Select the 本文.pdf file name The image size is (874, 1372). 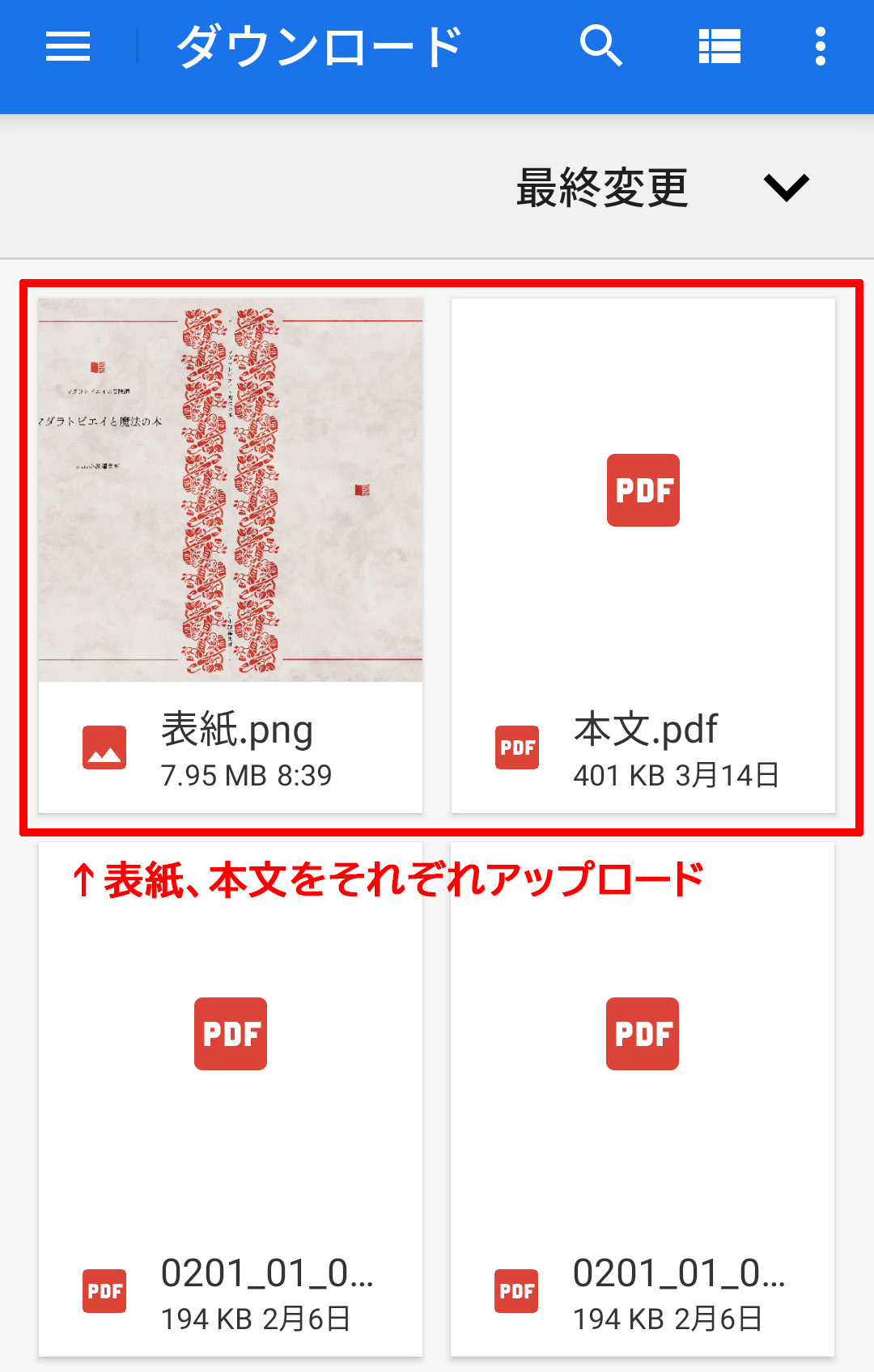[x=646, y=729]
